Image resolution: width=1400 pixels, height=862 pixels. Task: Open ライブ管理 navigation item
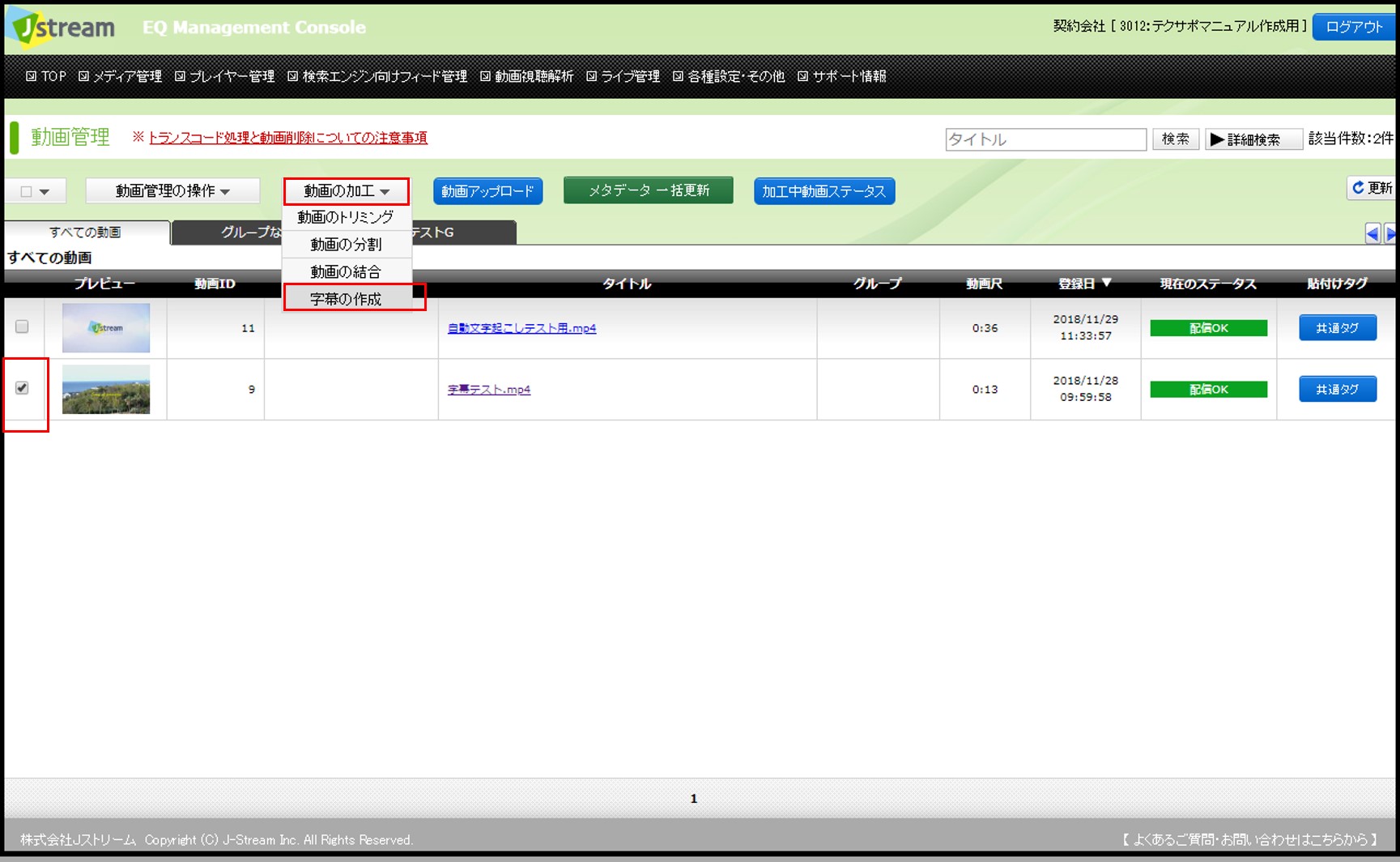pyautogui.click(x=623, y=76)
